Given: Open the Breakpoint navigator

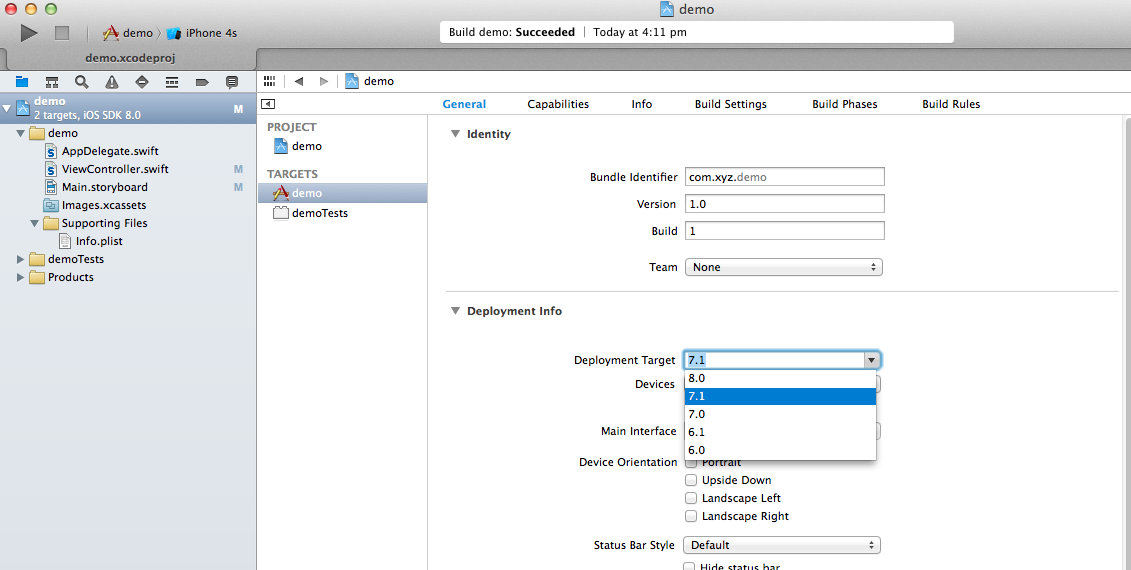Looking at the screenshot, I should [202, 82].
